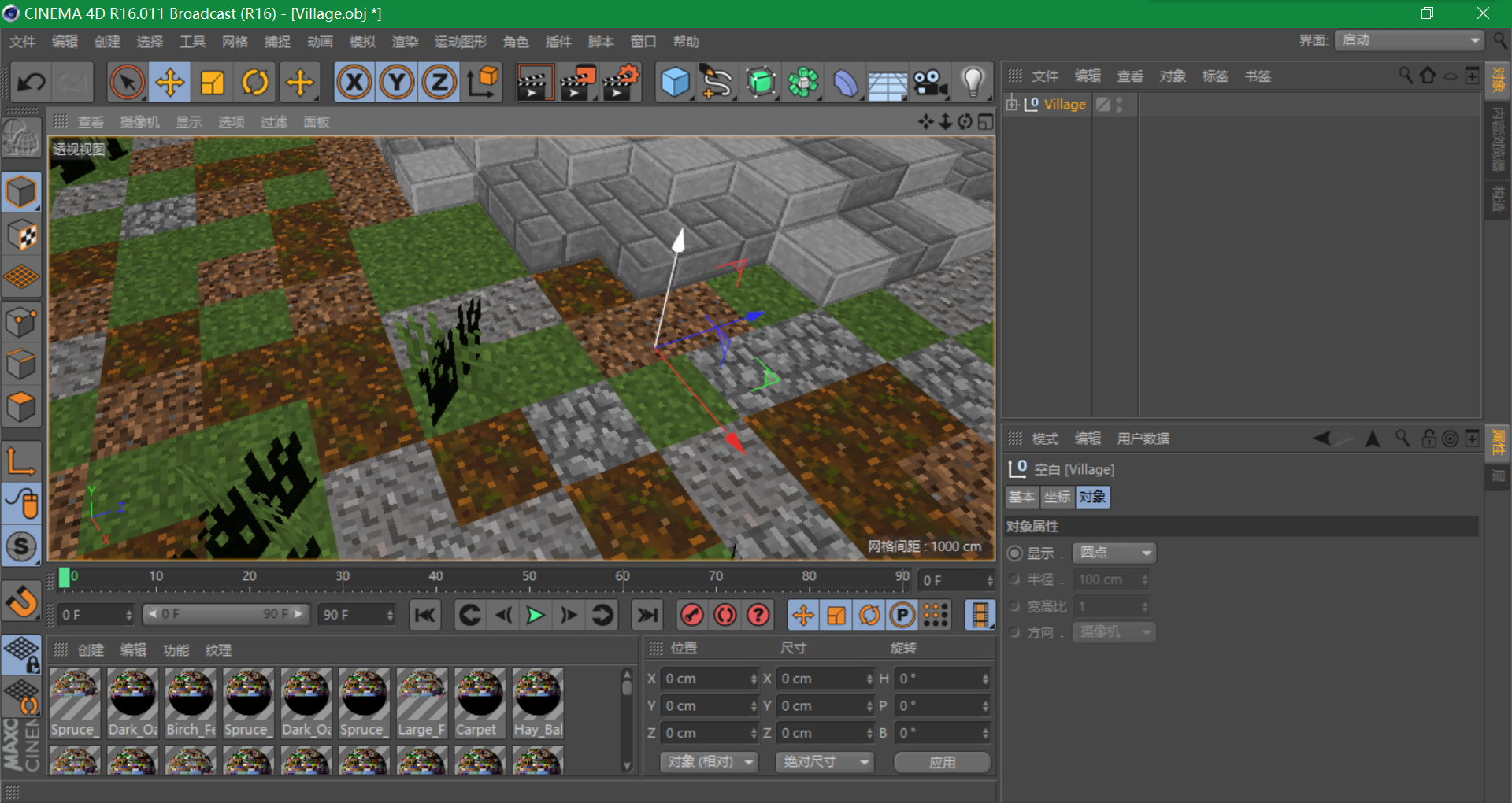
Task: Open the 文件 menu in menu bar
Action: (x=22, y=42)
